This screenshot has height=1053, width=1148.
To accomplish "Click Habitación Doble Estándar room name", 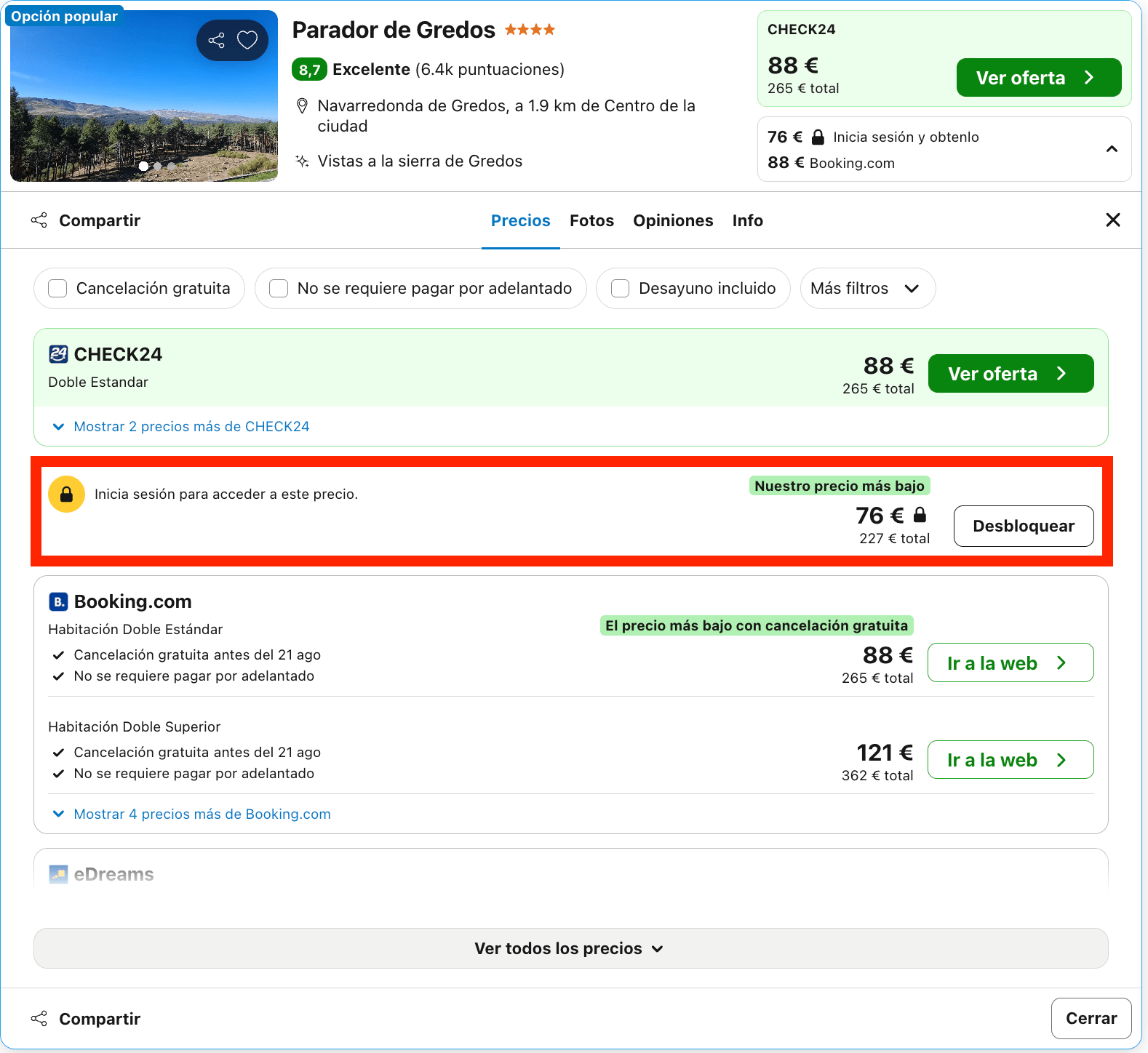I will (x=135, y=629).
